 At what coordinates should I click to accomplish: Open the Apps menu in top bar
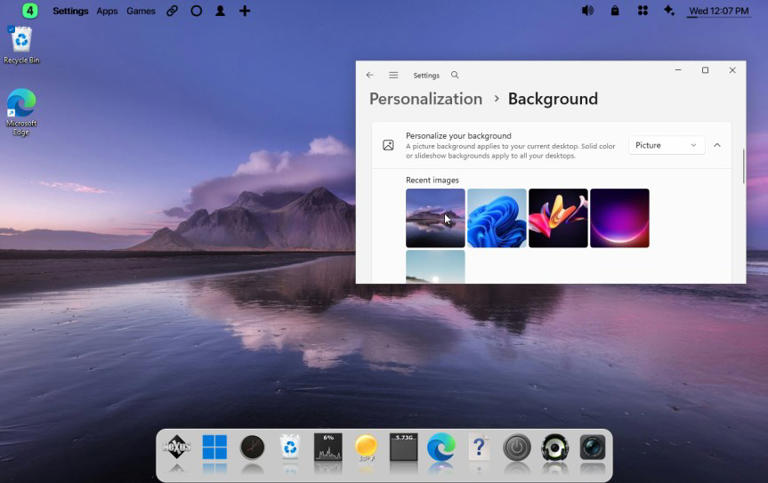coord(107,11)
